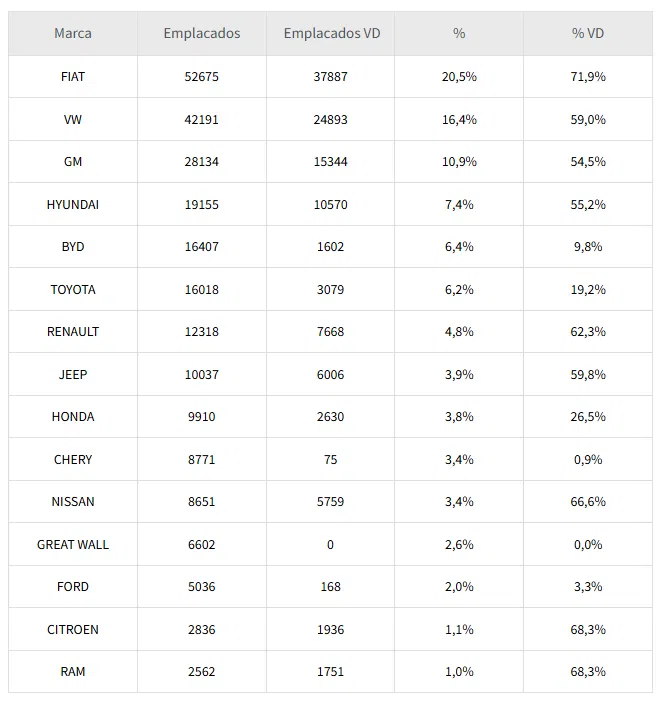The height and width of the screenshot is (705, 666).
Task: Click the BYD brand cell
Action: click(x=73, y=247)
